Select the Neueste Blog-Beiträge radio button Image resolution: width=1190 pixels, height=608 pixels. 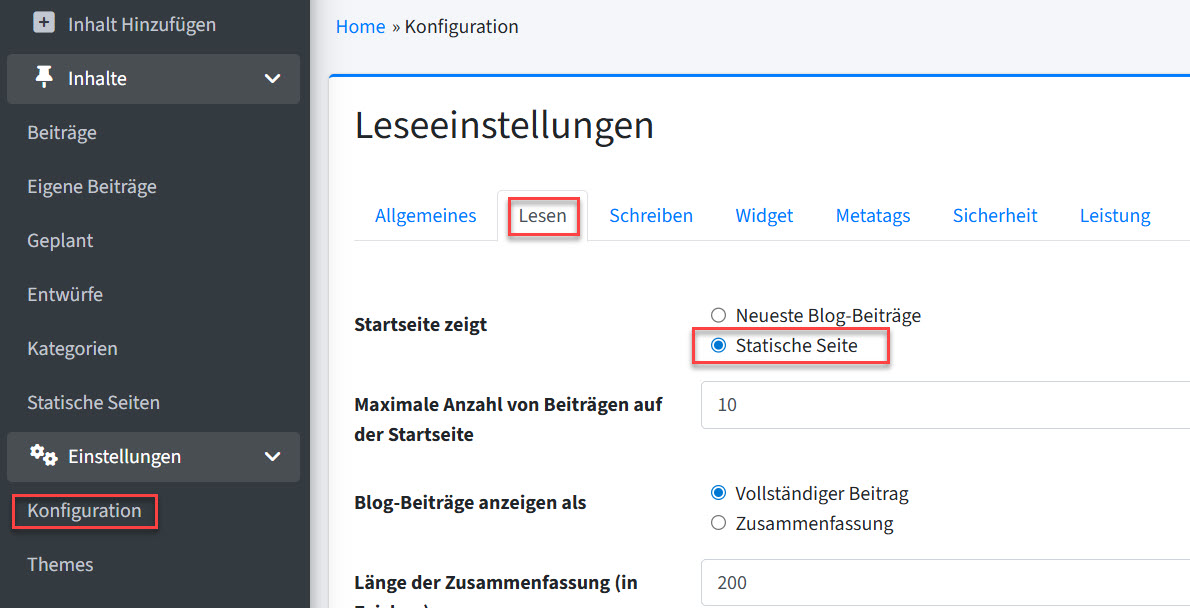click(x=718, y=315)
